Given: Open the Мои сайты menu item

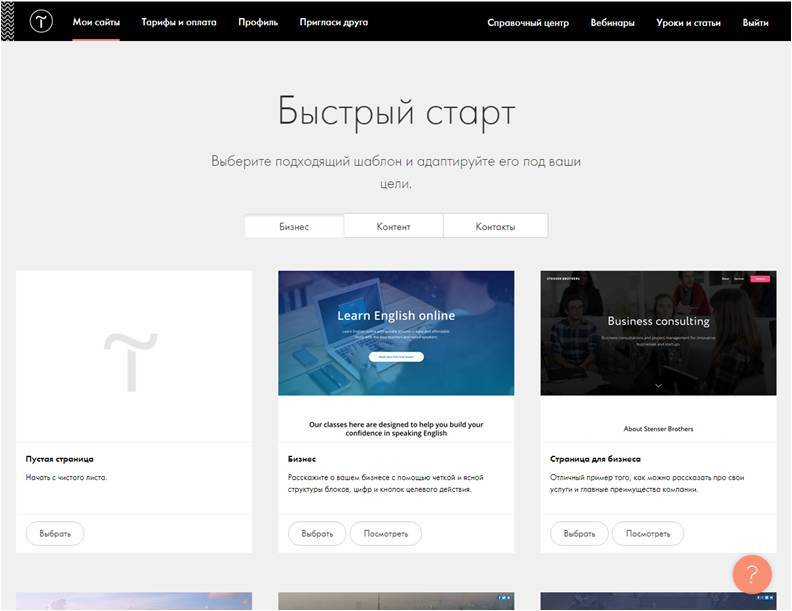Looking at the screenshot, I should (x=96, y=22).
